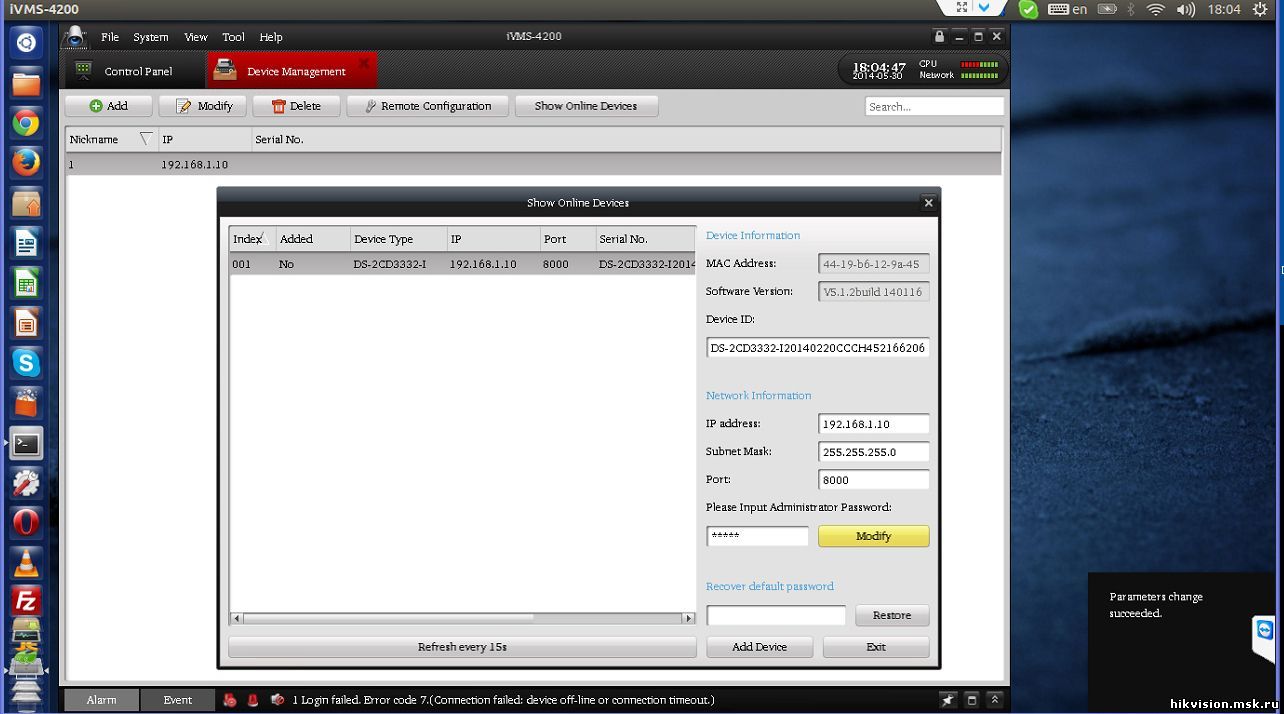Click the lock icon in iVMS title bar
Image resolution: width=1284 pixels, height=714 pixels.
click(939, 36)
